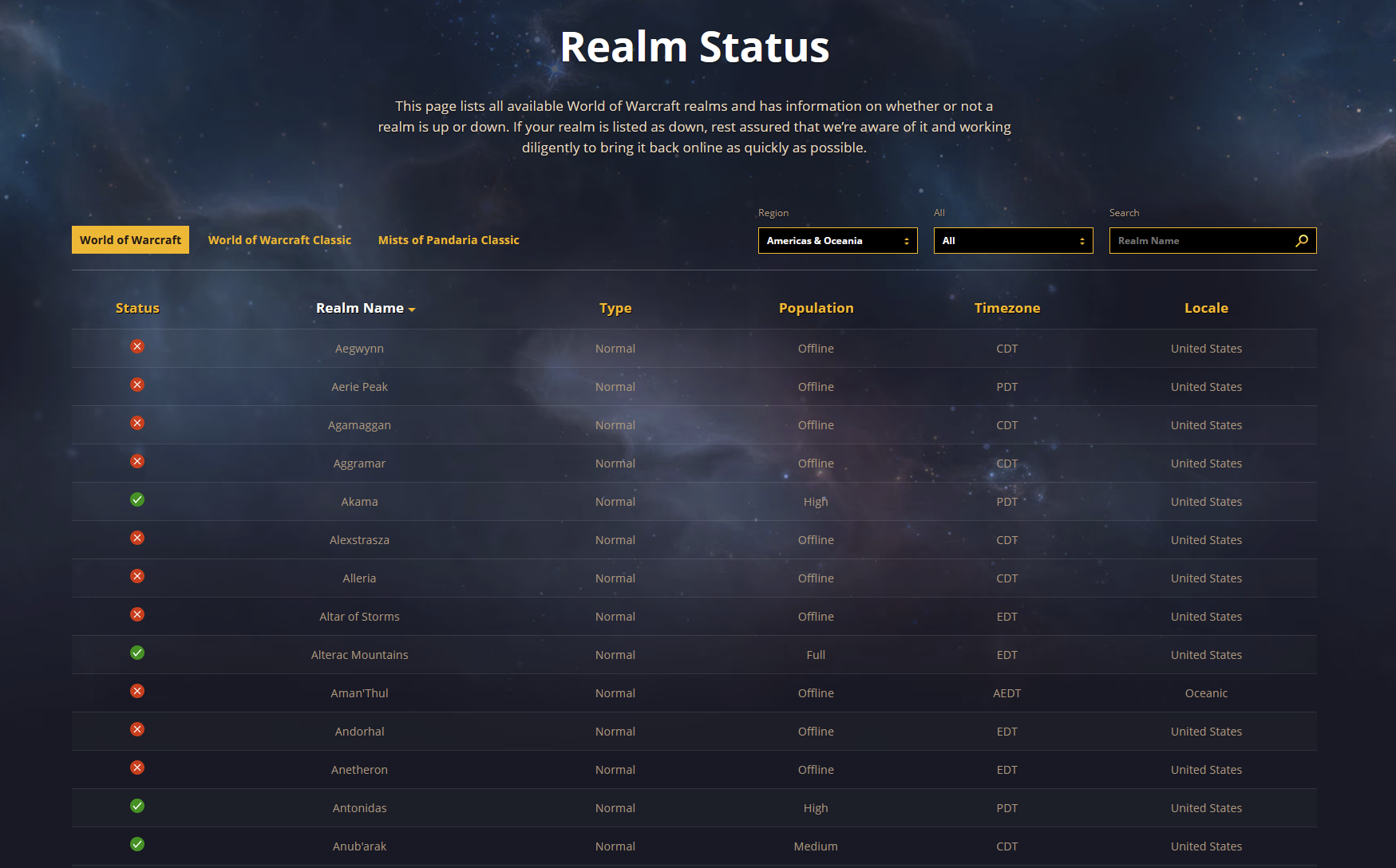Image resolution: width=1396 pixels, height=868 pixels.
Task: Click the magnifying glass search icon
Action: pyautogui.click(x=1302, y=240)
